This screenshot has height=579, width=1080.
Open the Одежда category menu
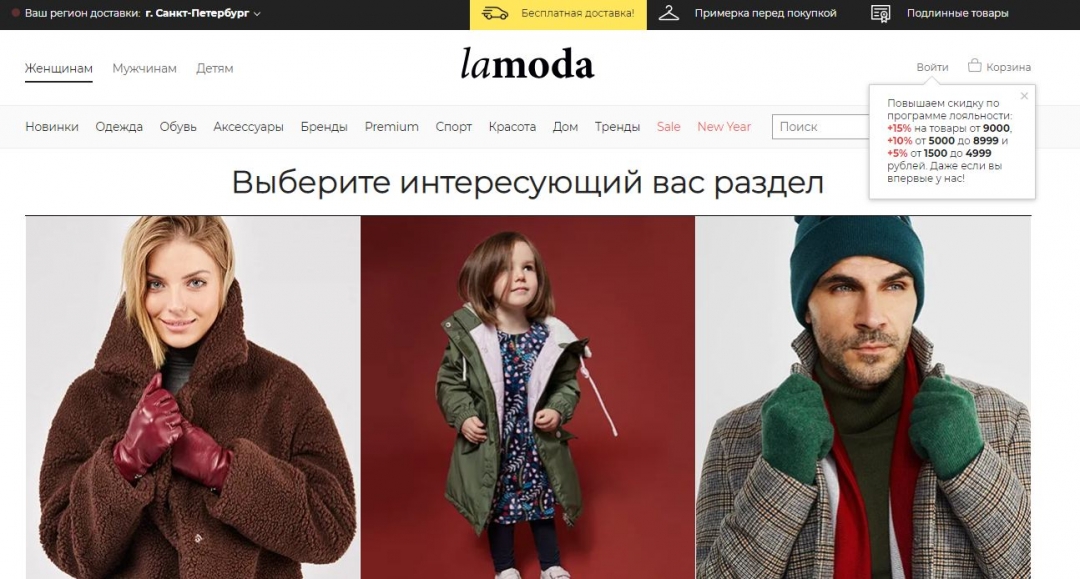point(119,127)
